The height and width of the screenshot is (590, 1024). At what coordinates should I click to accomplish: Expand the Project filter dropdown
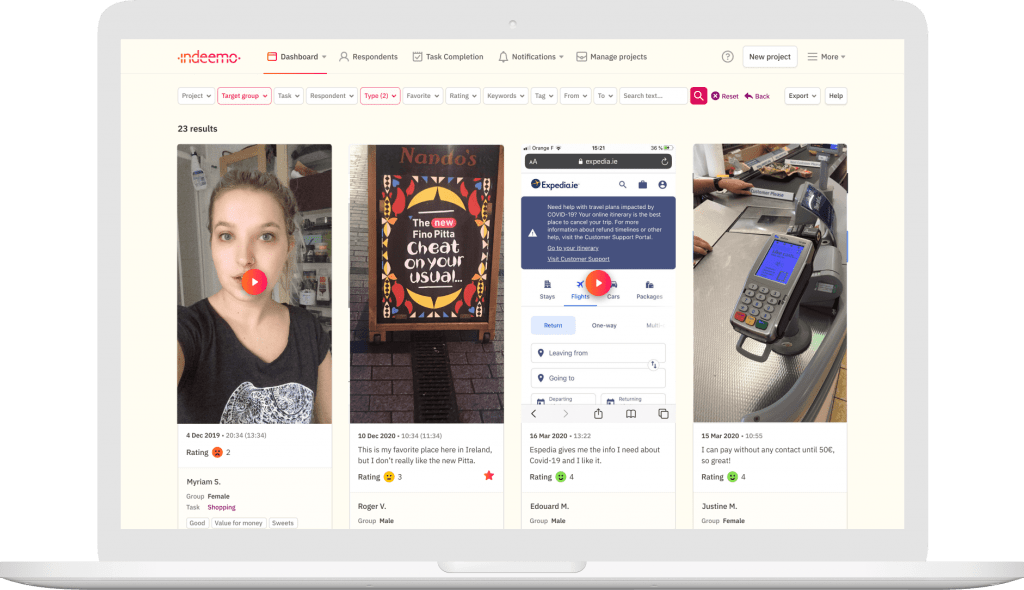click(x=196, y=96)
